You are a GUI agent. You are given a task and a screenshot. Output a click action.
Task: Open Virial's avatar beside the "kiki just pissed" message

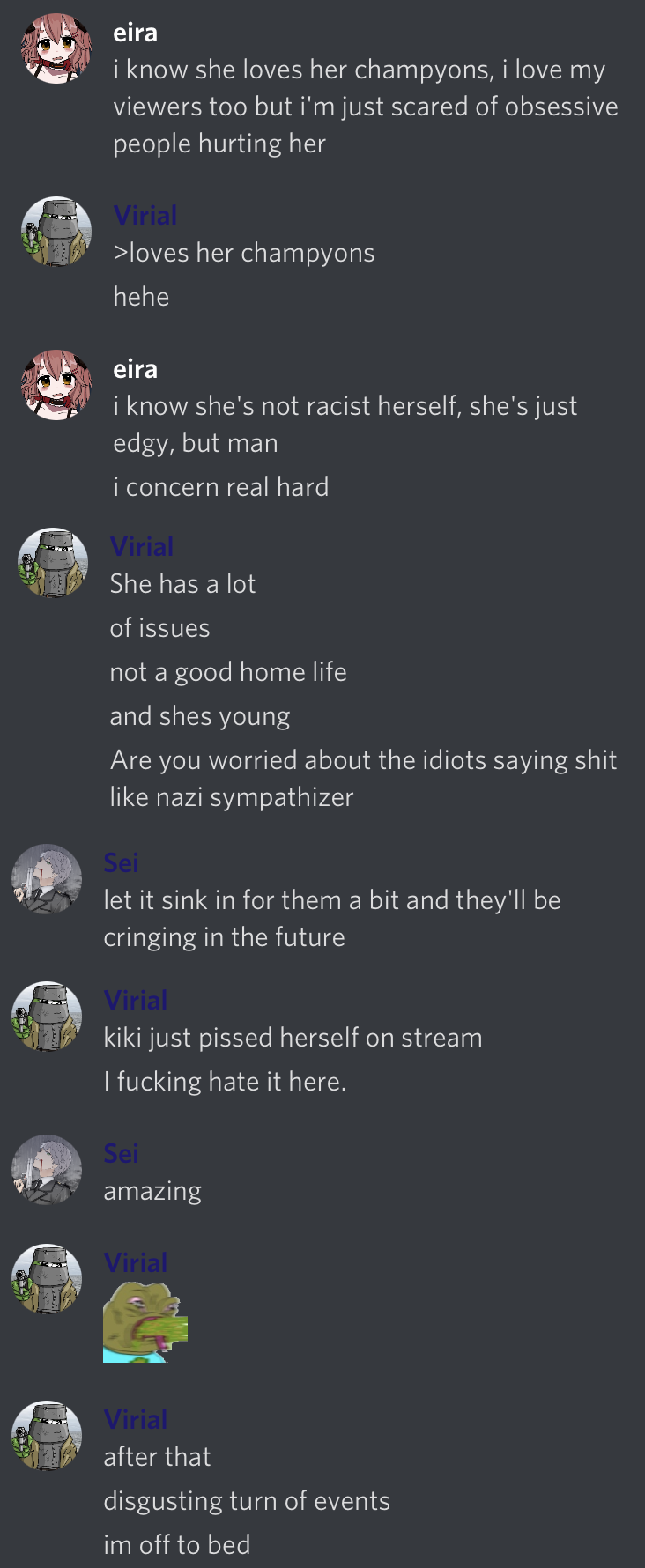coord(47,1017)
